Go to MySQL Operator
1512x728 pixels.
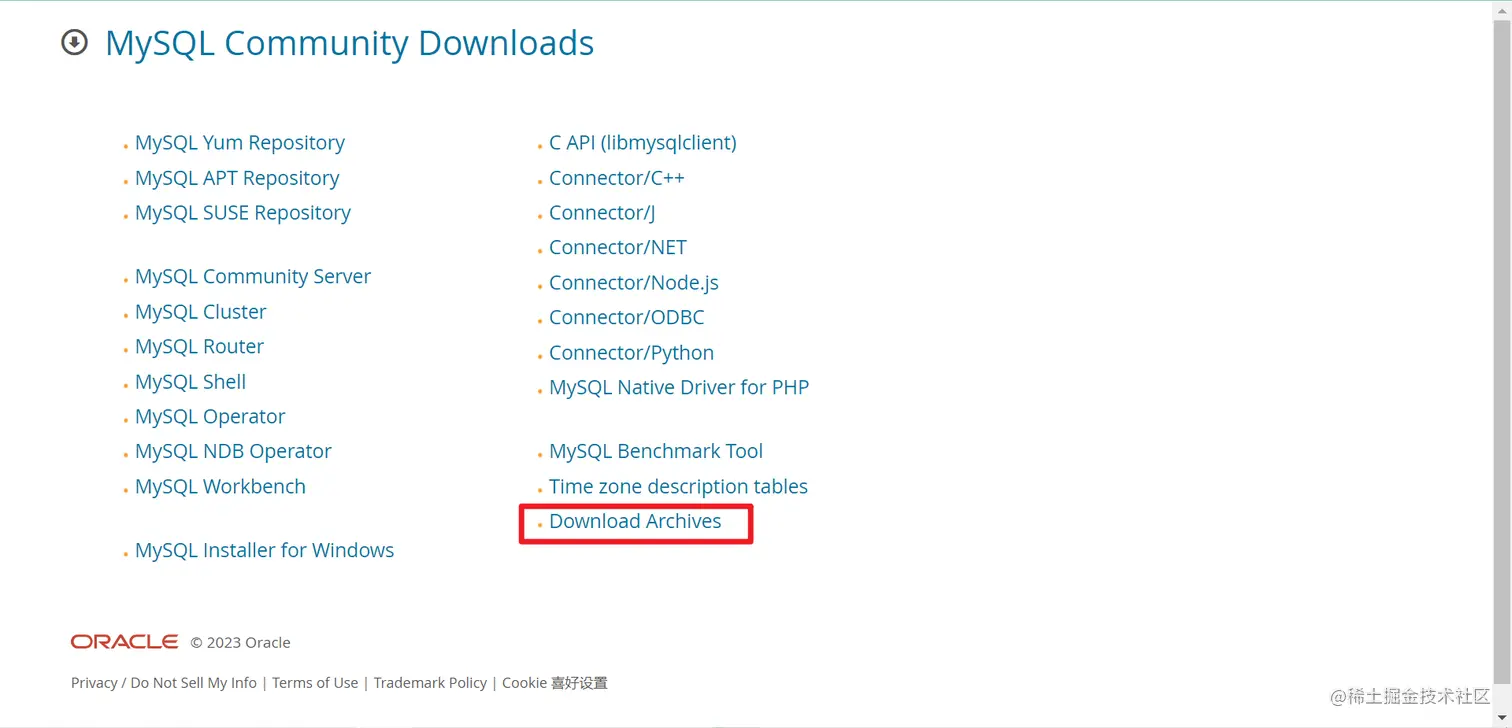210,417
